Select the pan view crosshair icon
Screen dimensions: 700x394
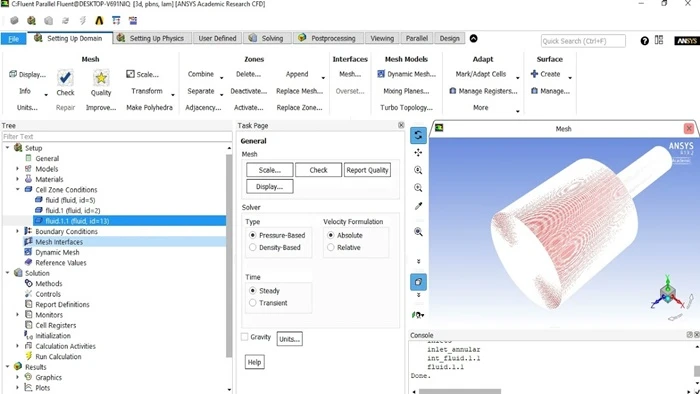[418, 153]
